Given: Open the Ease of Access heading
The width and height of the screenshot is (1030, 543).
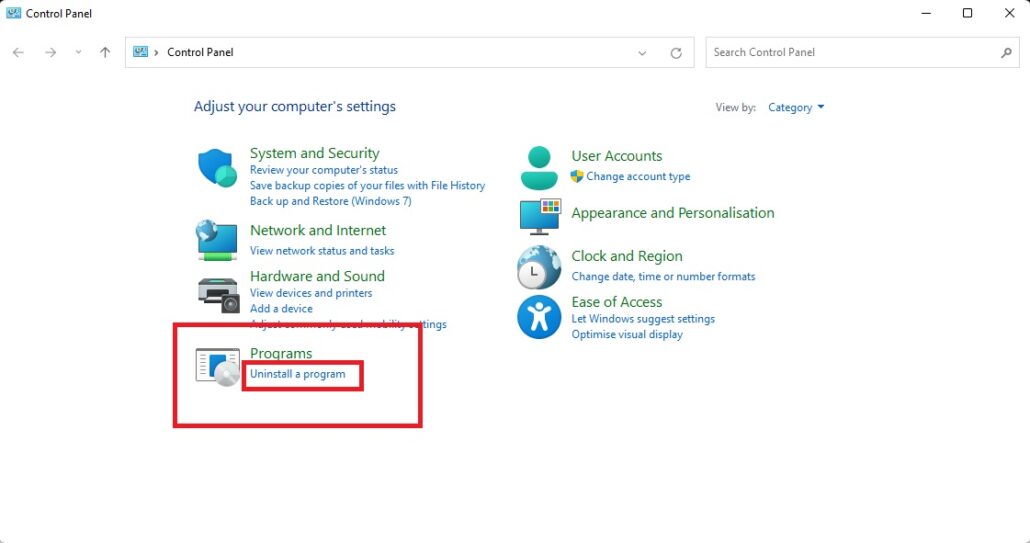Looking at the screenshot, I should click(x=617, y=302).
